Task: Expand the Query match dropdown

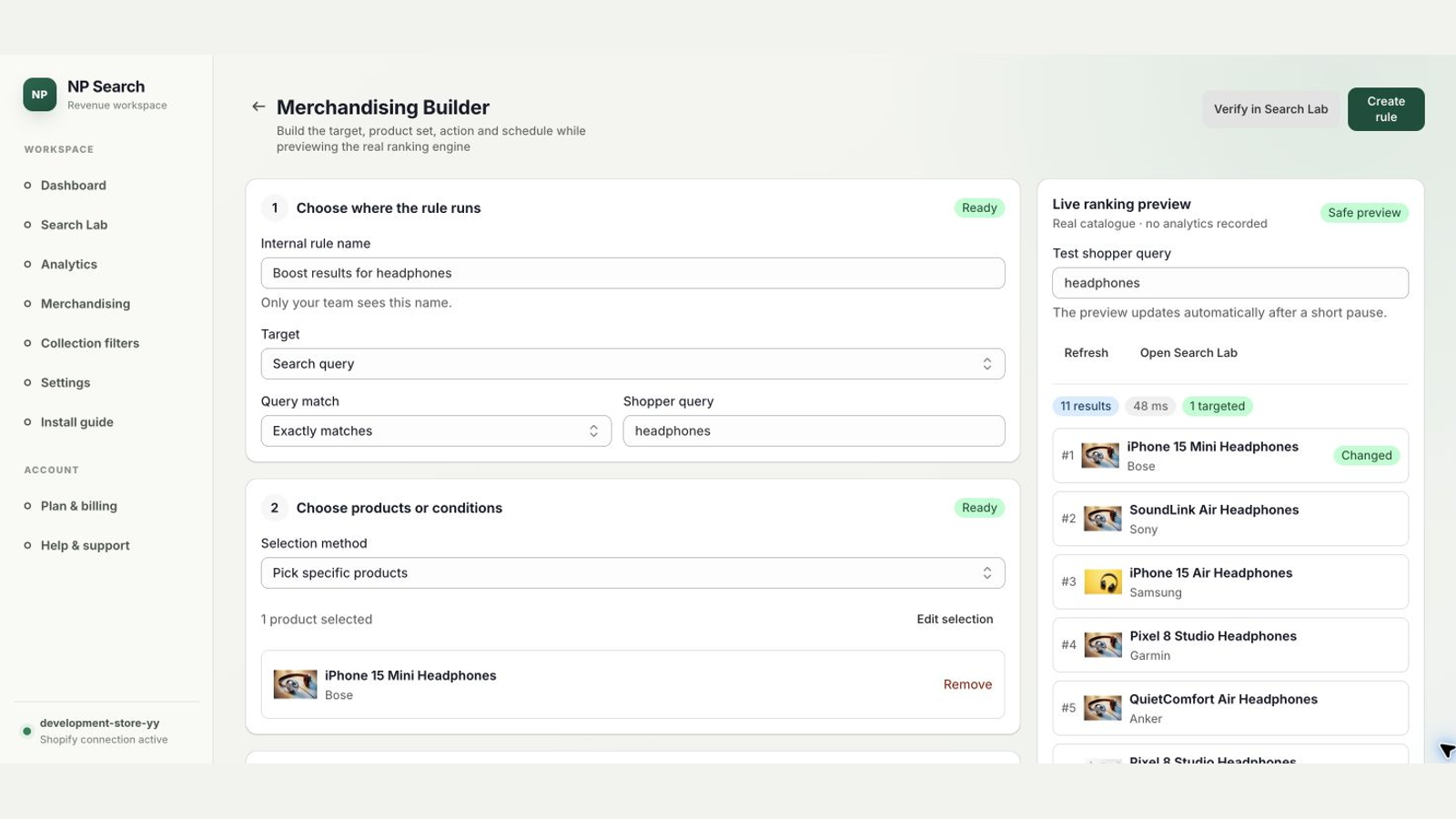Action: (x=436, y=431)
